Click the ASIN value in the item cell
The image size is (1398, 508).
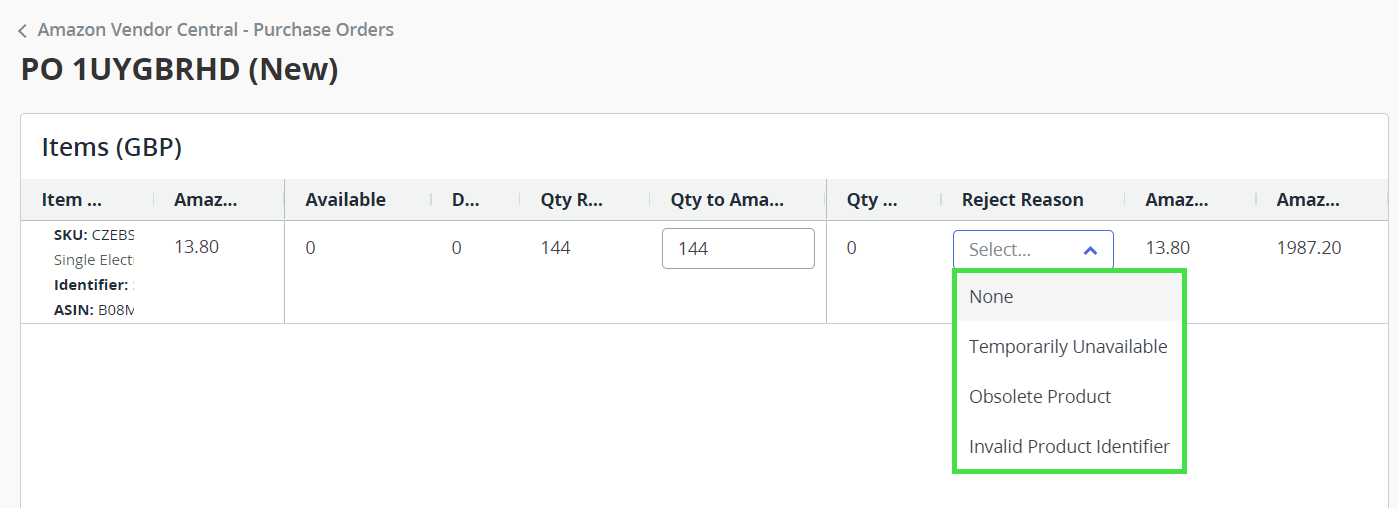click(x=115, y=310)
